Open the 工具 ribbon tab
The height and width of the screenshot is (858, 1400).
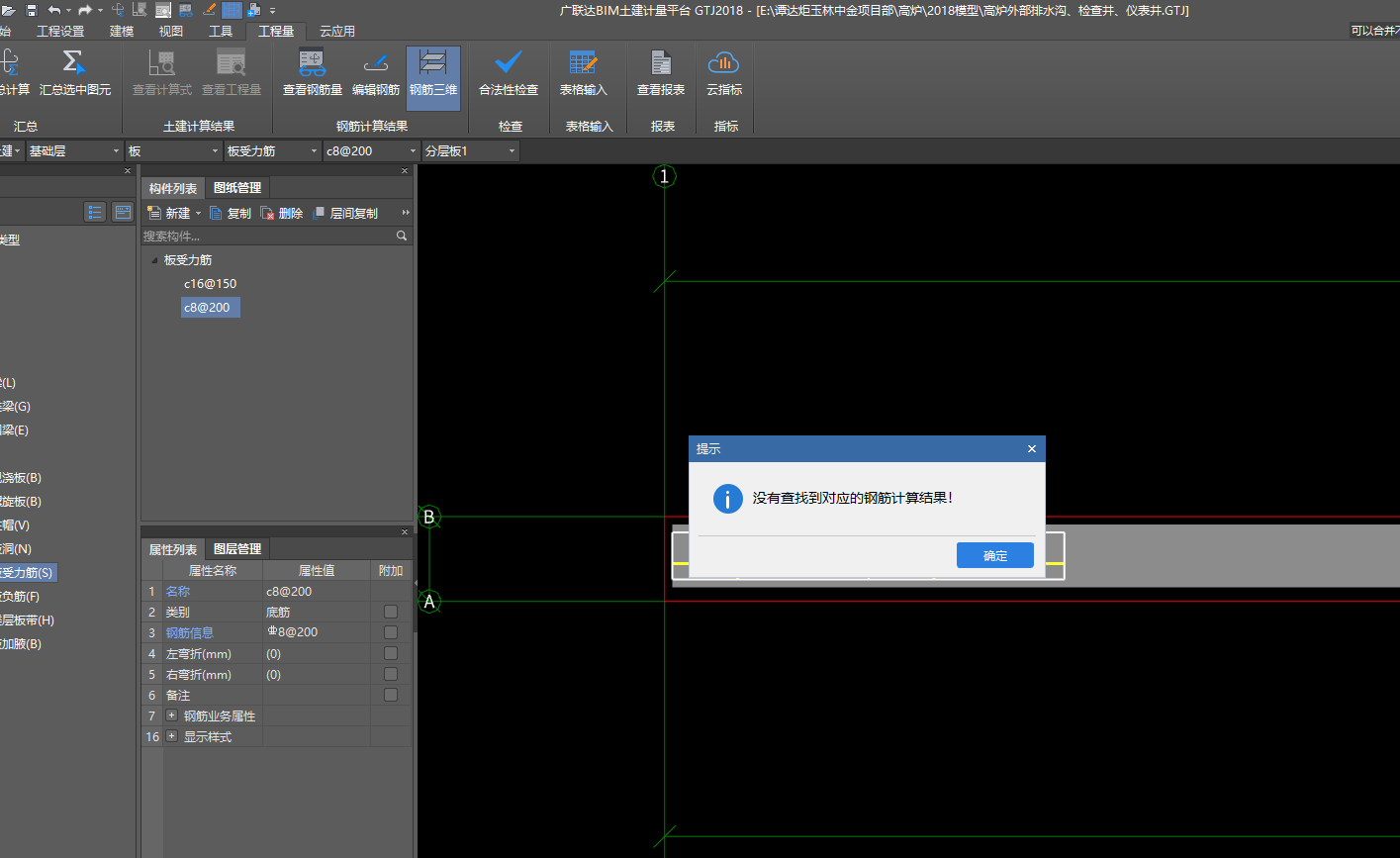221,31
